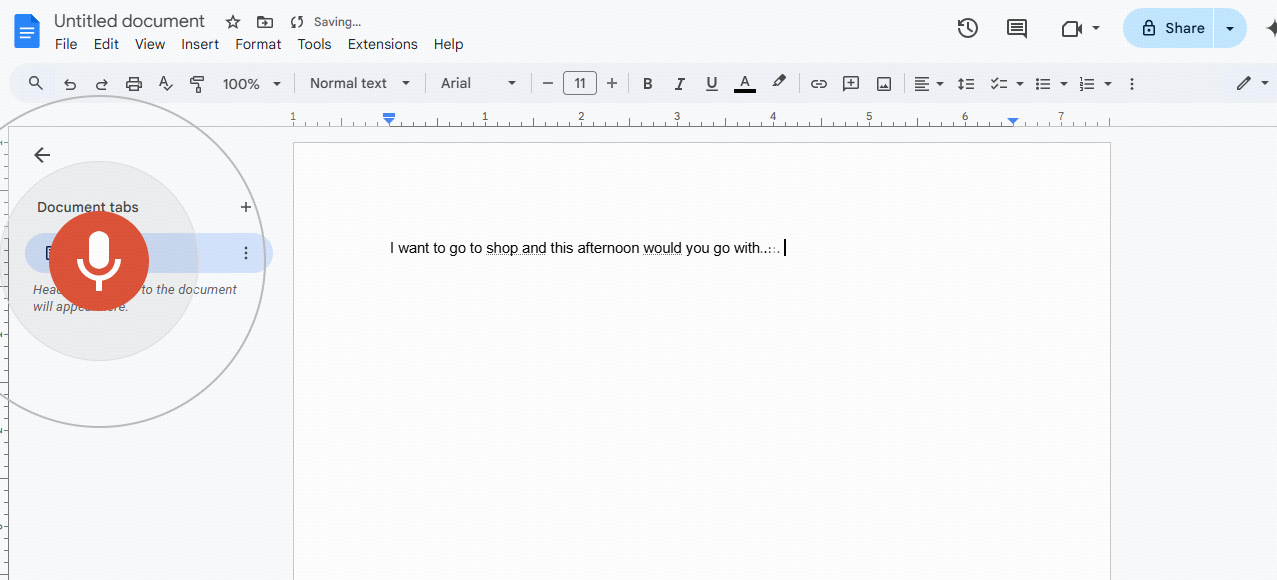Run the Spelling and grammar check icon
This screenshot has width=1277, height=580.
coord(165,83)
